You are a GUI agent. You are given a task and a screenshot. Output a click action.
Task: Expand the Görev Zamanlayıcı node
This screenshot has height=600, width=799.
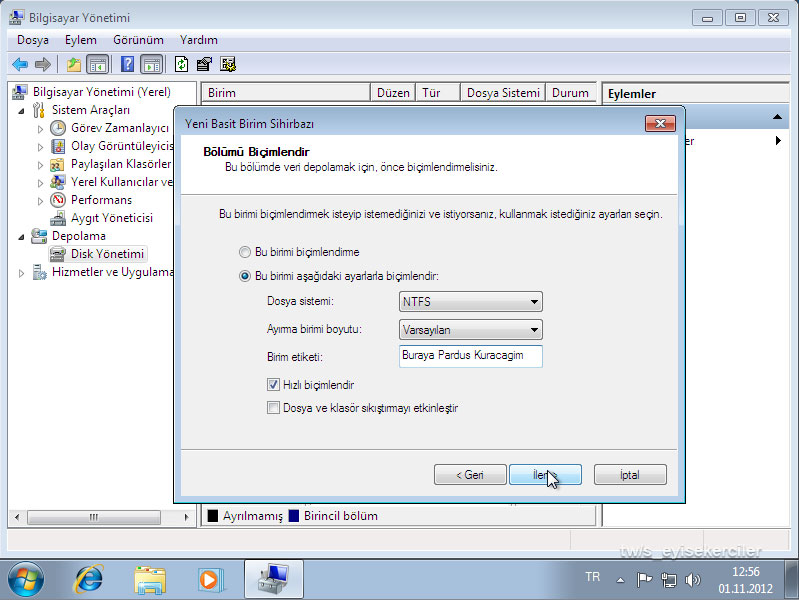[40, 129]
